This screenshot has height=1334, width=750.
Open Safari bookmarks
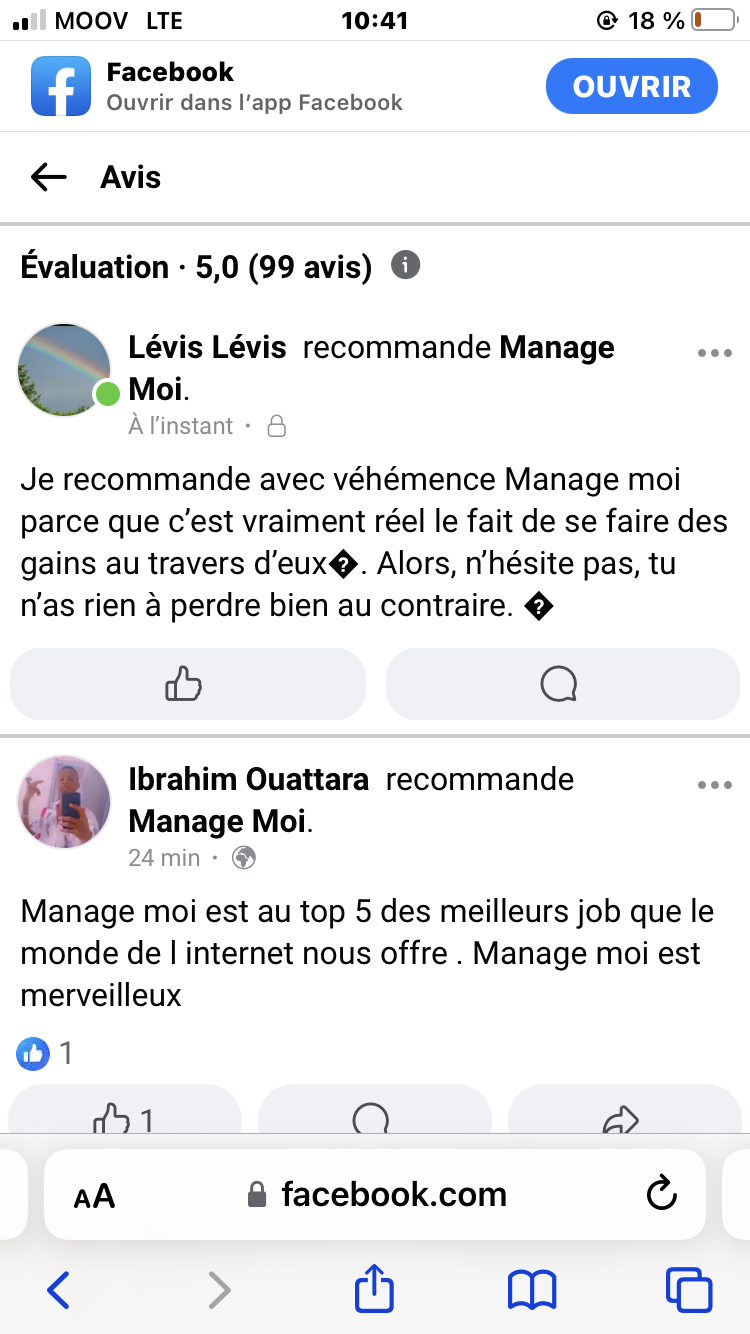[x=531, y=1290]
